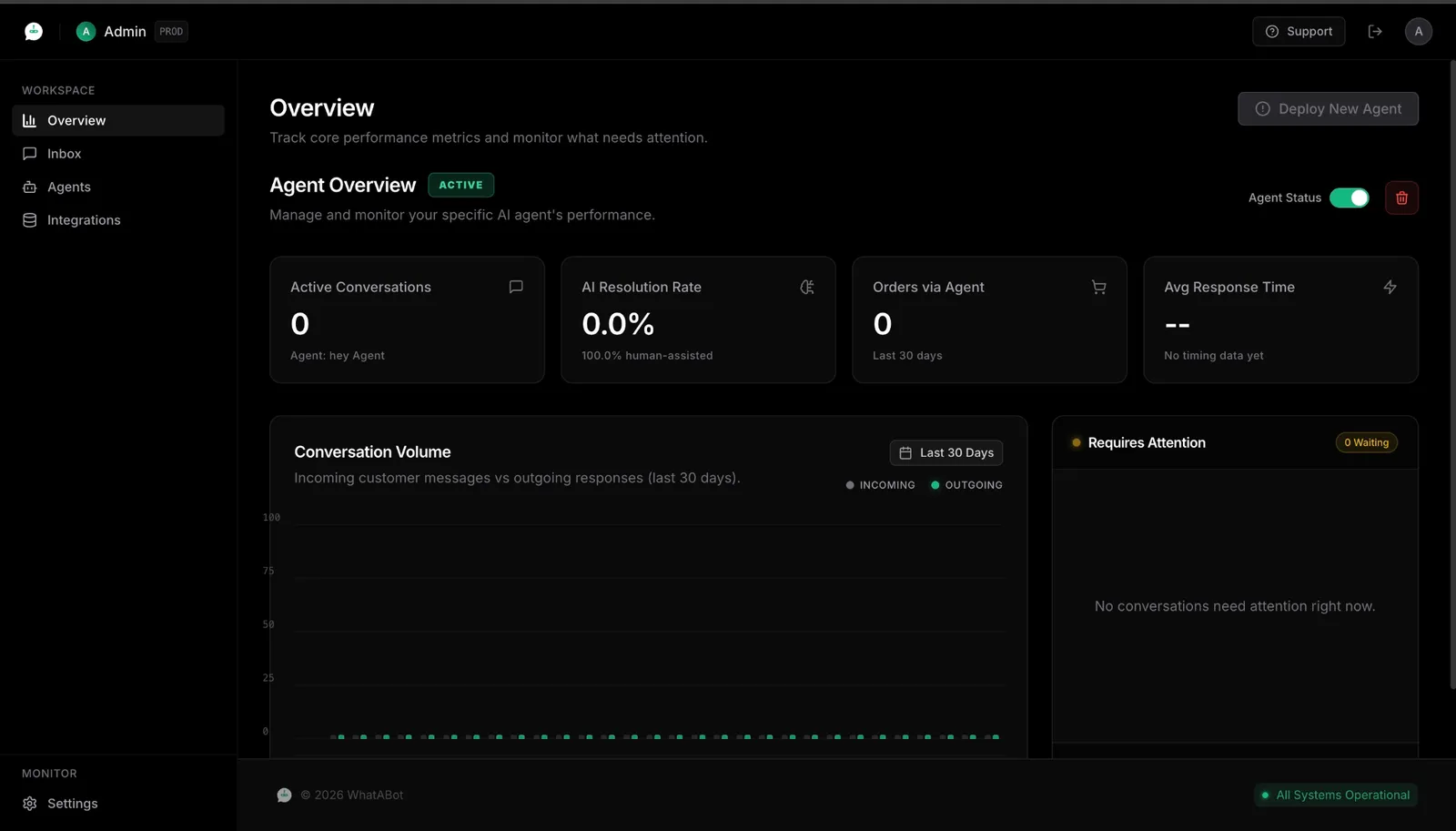This screenshot has height=831, width=1456.
Task: Click the cart icon on Orders via Agent card
Action: coord(1098,287)
